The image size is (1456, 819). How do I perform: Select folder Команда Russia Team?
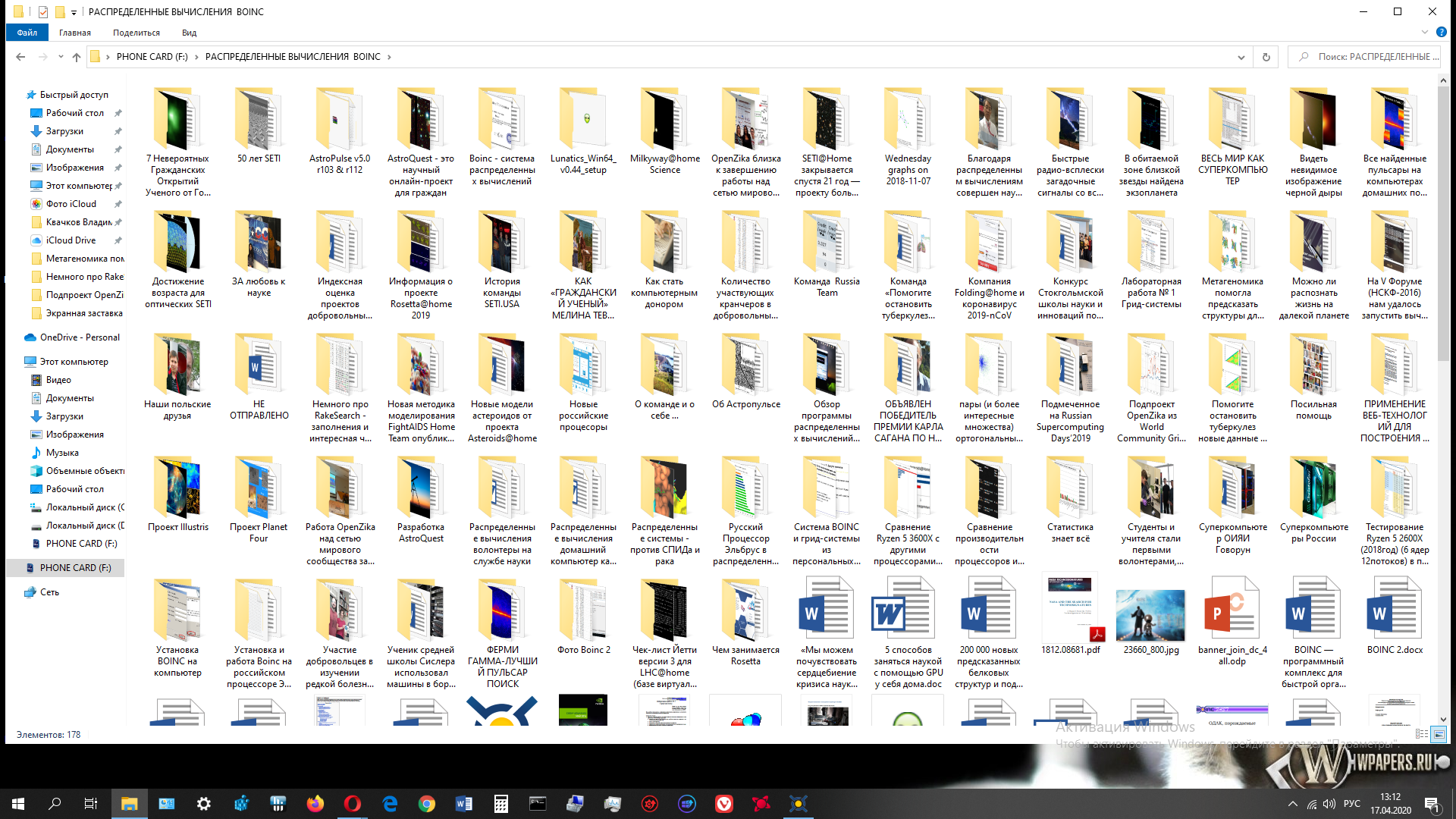point(827,254)
